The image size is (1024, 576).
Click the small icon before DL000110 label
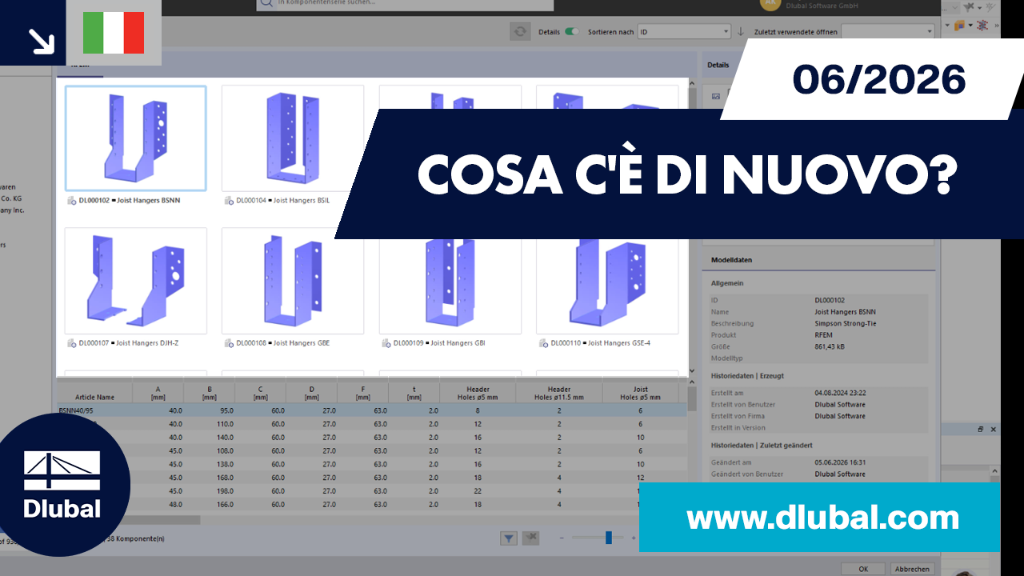(x=543, y=343)
